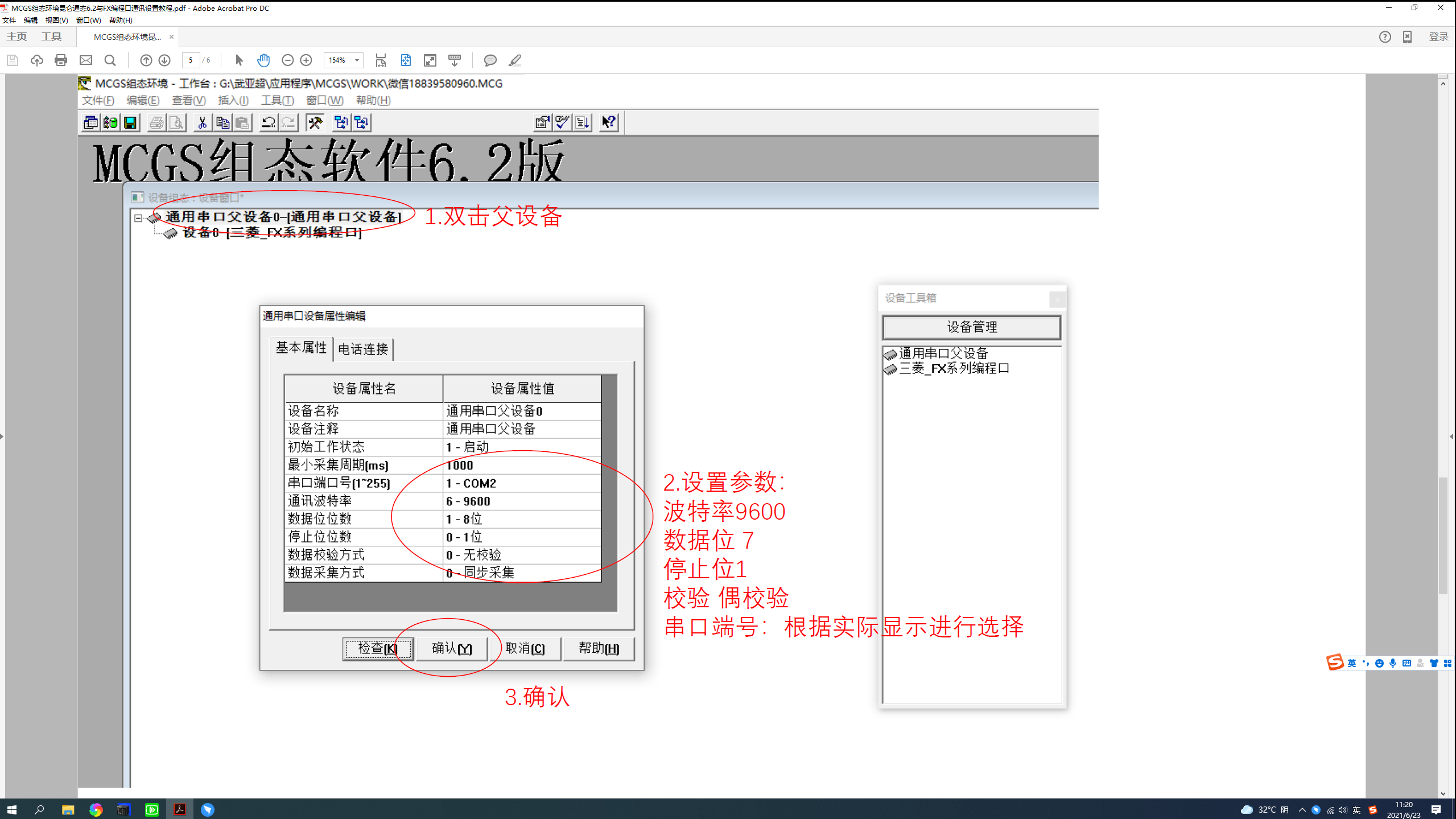Open the 视图(V) menu
The image size is (1456, 819).
tap(56, 20)
